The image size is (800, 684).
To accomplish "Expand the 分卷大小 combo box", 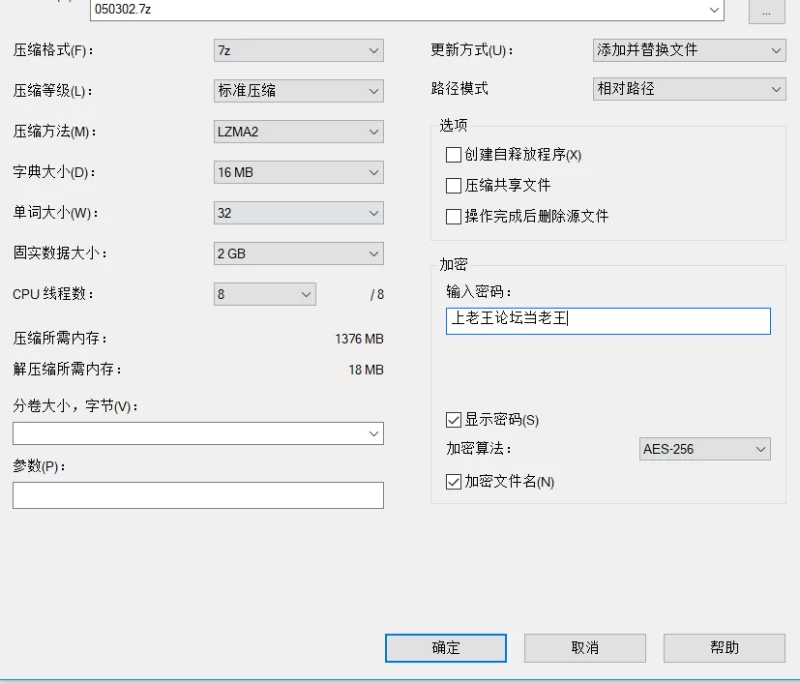I will 198,434.
